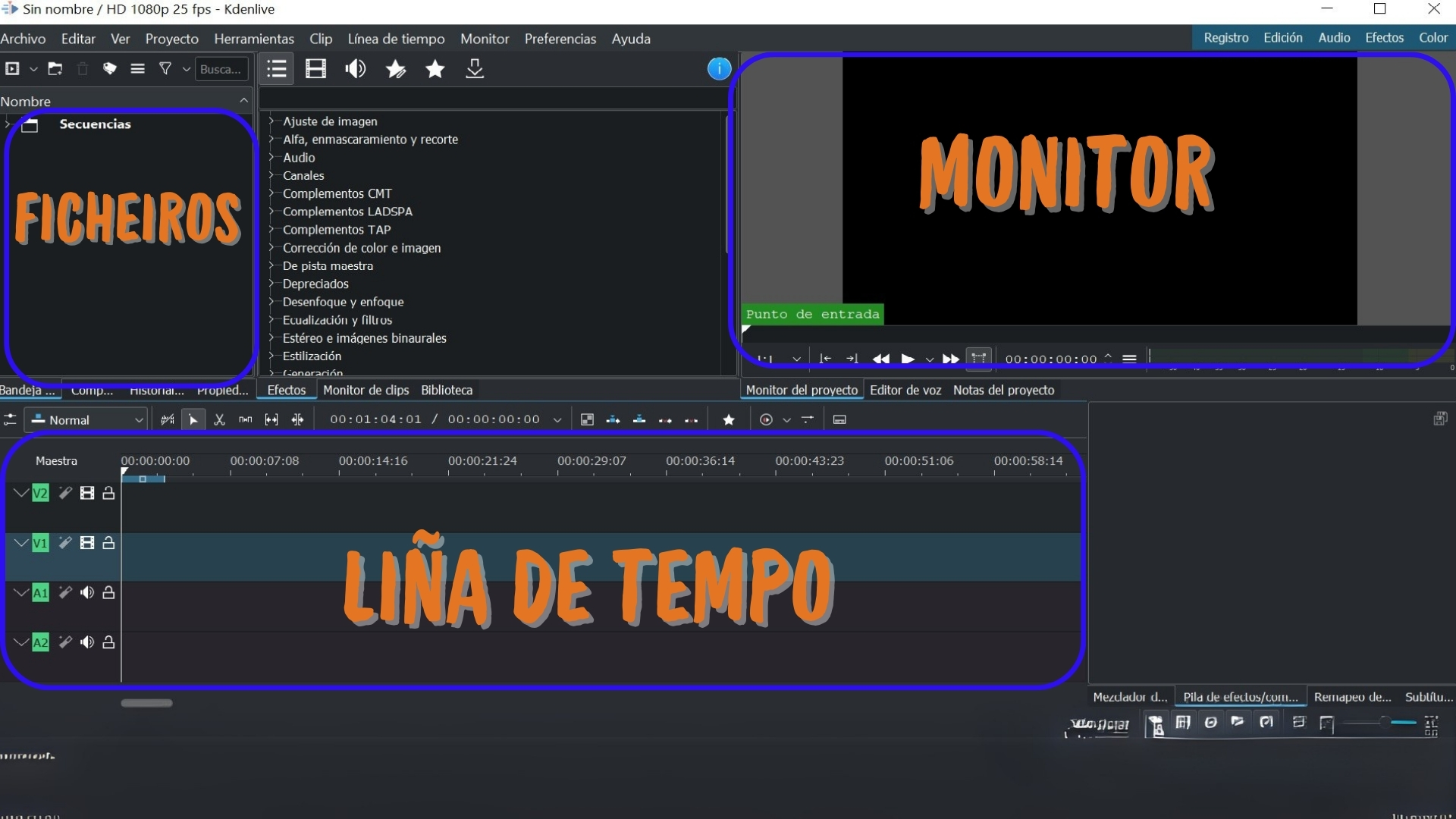Click the 'Busca...' search field
1456x819 pixels.
pos(221,68)
